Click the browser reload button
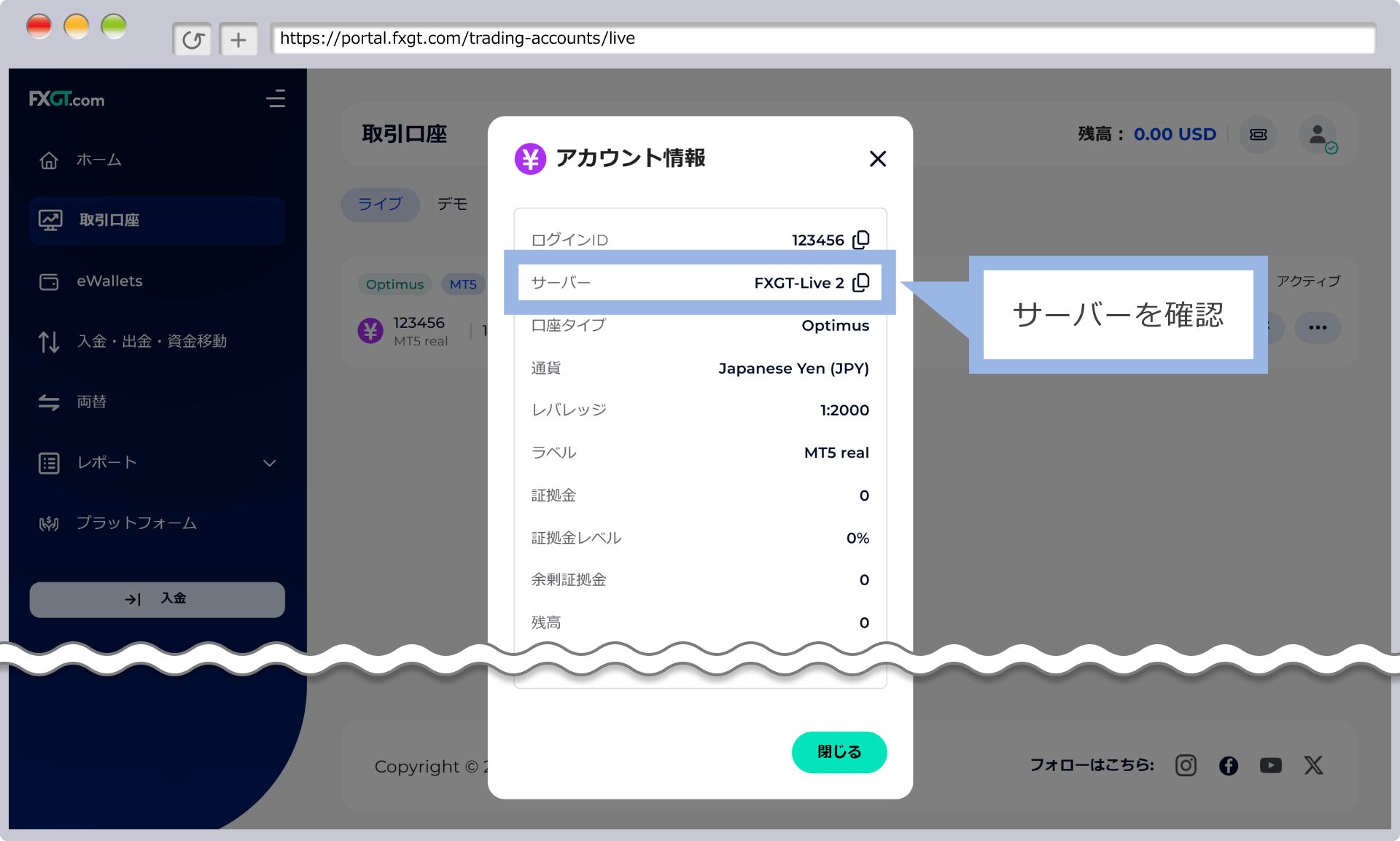 [x=192, y=39]
